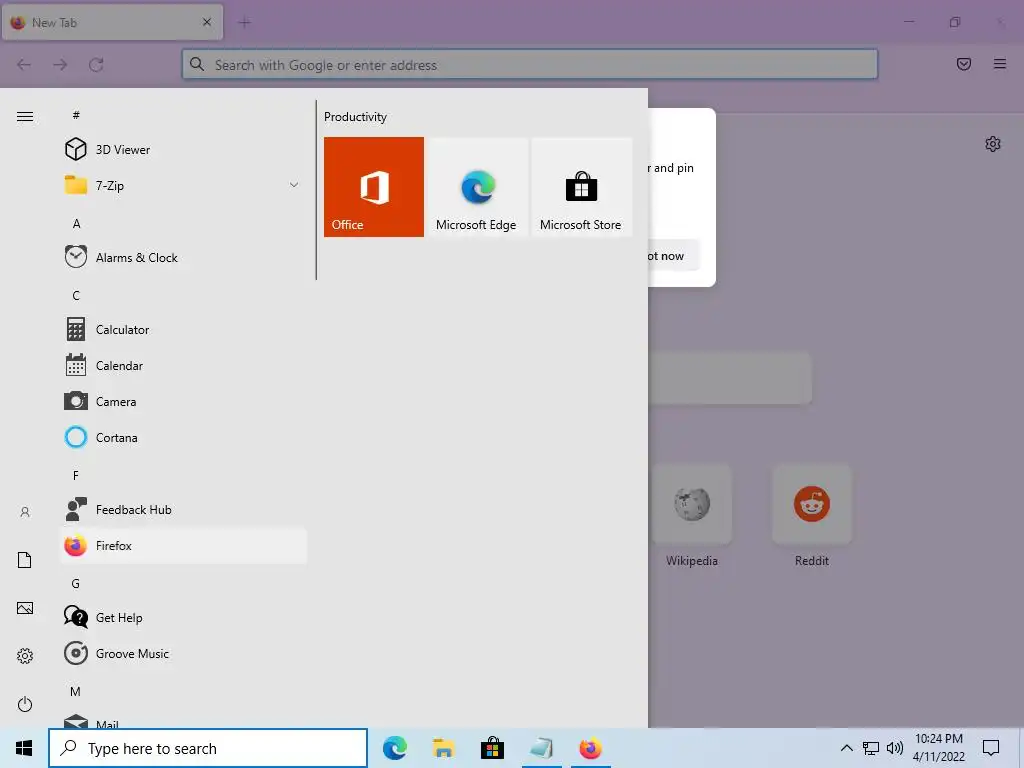Expand the 7-Zip folder chevron

294,185
